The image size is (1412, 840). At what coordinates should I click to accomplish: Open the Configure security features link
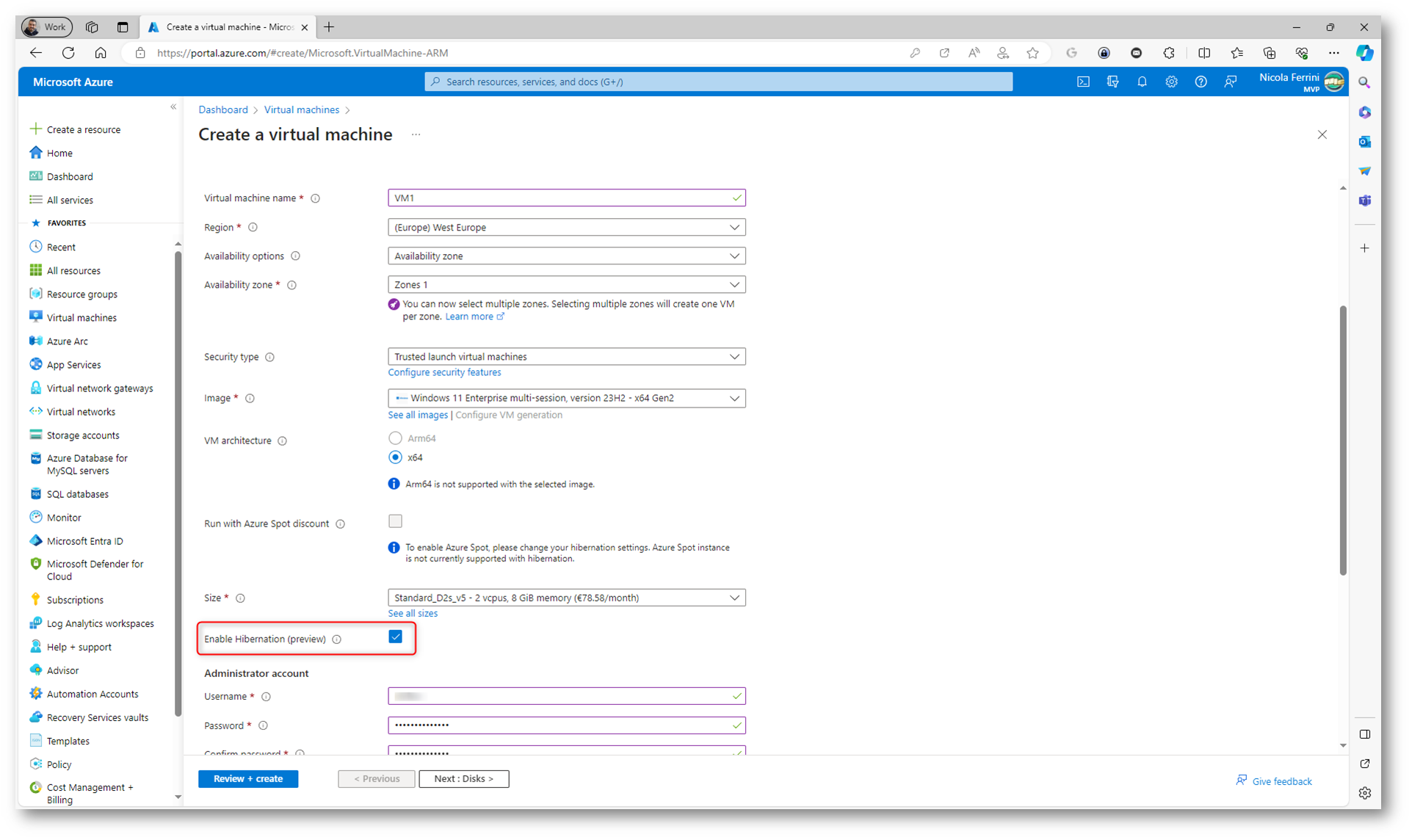point(444,373)
